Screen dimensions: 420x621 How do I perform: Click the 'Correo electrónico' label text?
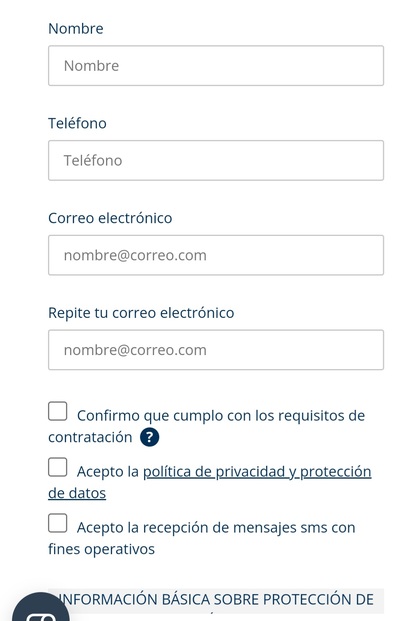pyautogui.click(x=110, y=218)
